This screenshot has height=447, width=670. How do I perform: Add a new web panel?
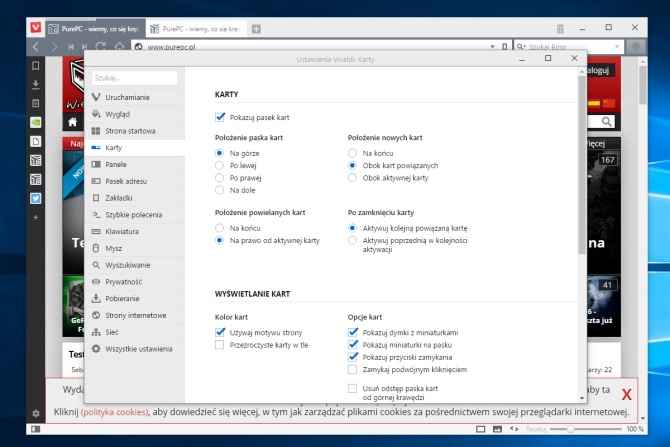click(36, 217)
